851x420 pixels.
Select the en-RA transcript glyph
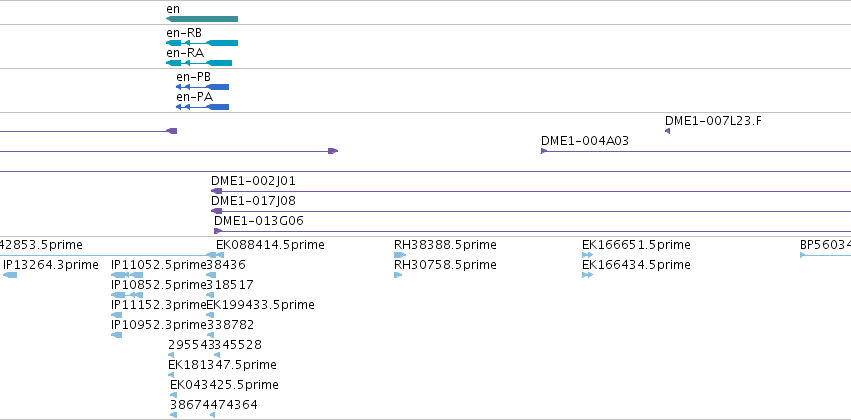point(199,63)
